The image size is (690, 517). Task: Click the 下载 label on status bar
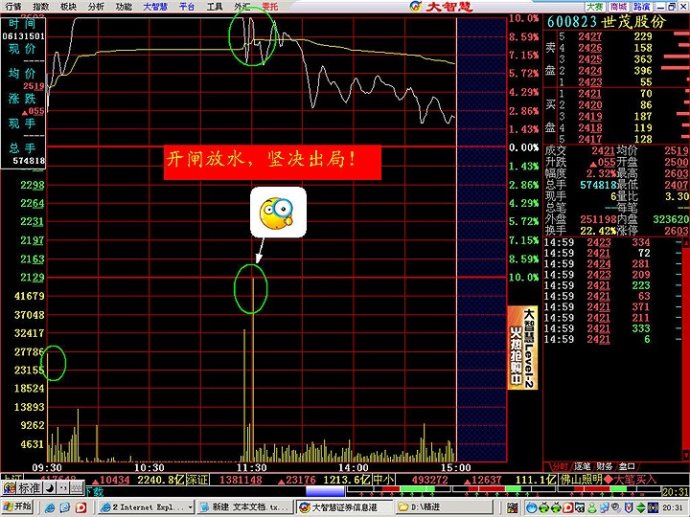93,491
